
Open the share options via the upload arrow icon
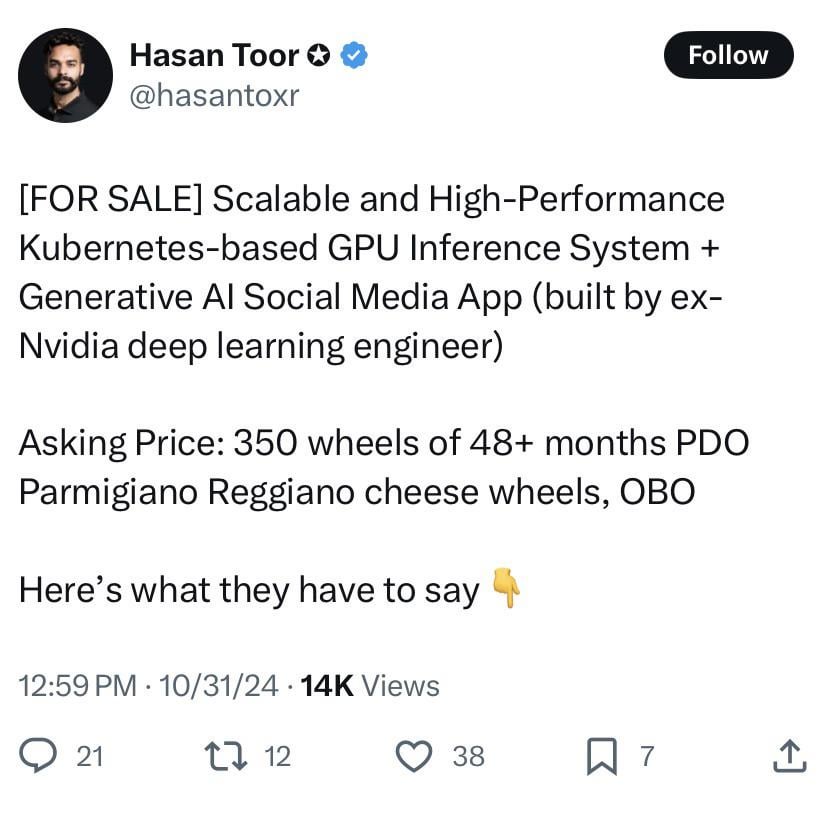[x=789, y=756]
